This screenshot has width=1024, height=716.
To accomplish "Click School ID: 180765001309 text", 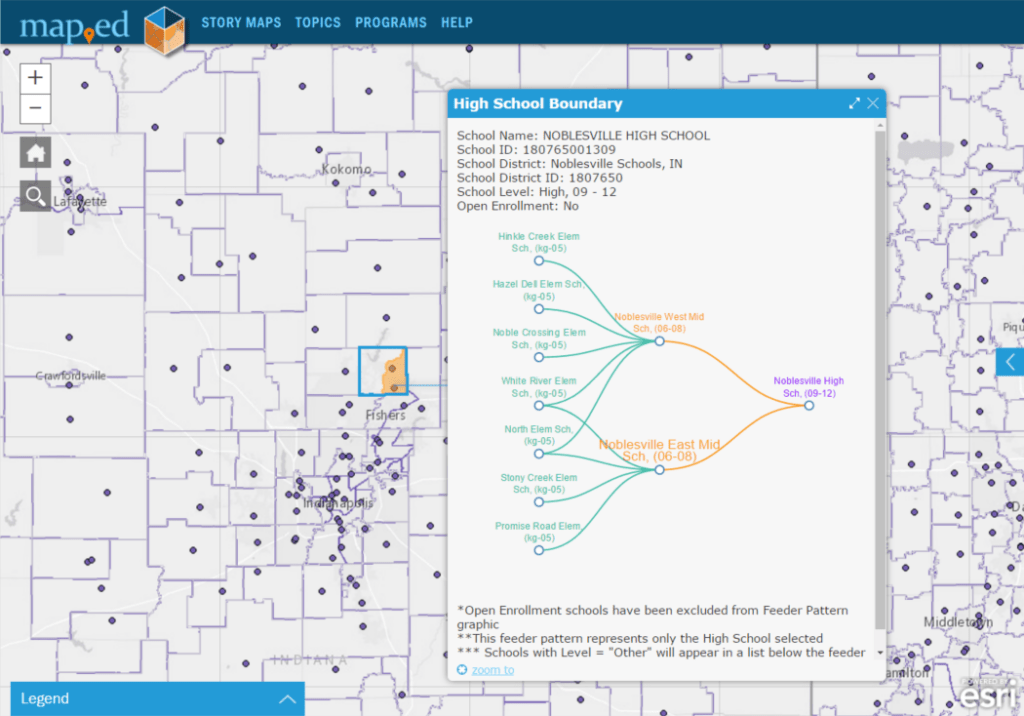I will [536, 150].
